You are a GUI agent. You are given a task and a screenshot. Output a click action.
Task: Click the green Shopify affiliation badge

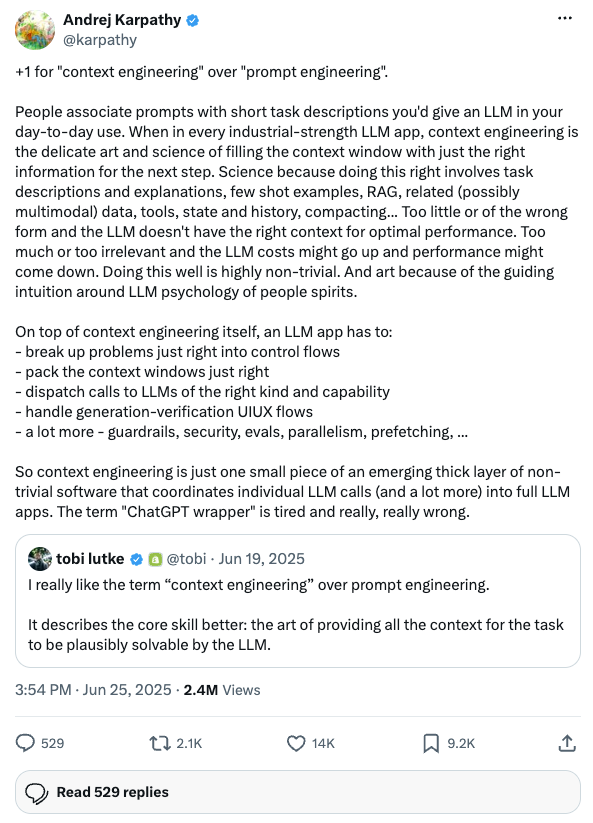pyautogui.click(x=155, y=560)
